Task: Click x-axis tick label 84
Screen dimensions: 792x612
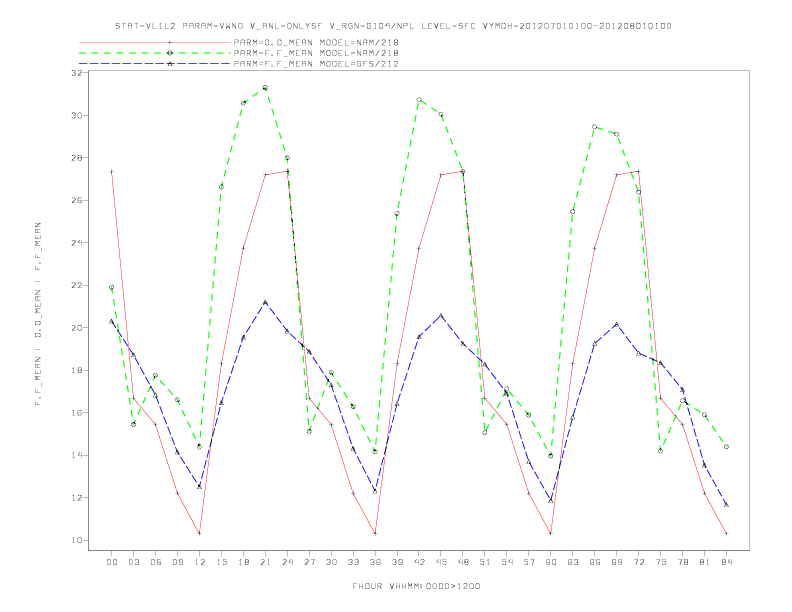Action: 726,562
